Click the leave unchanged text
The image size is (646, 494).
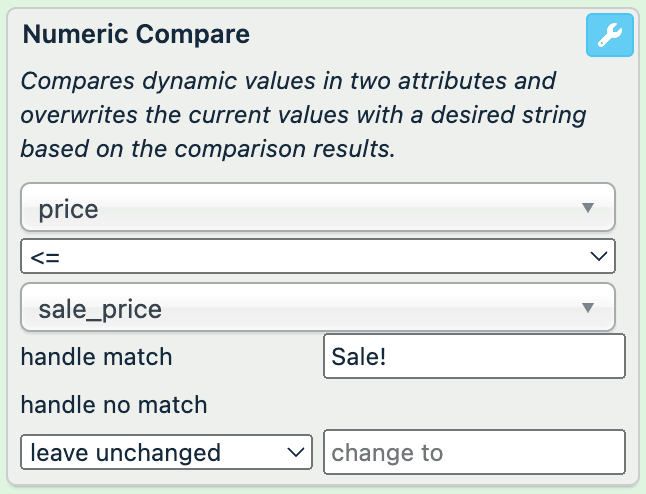[x=126, y=452]
